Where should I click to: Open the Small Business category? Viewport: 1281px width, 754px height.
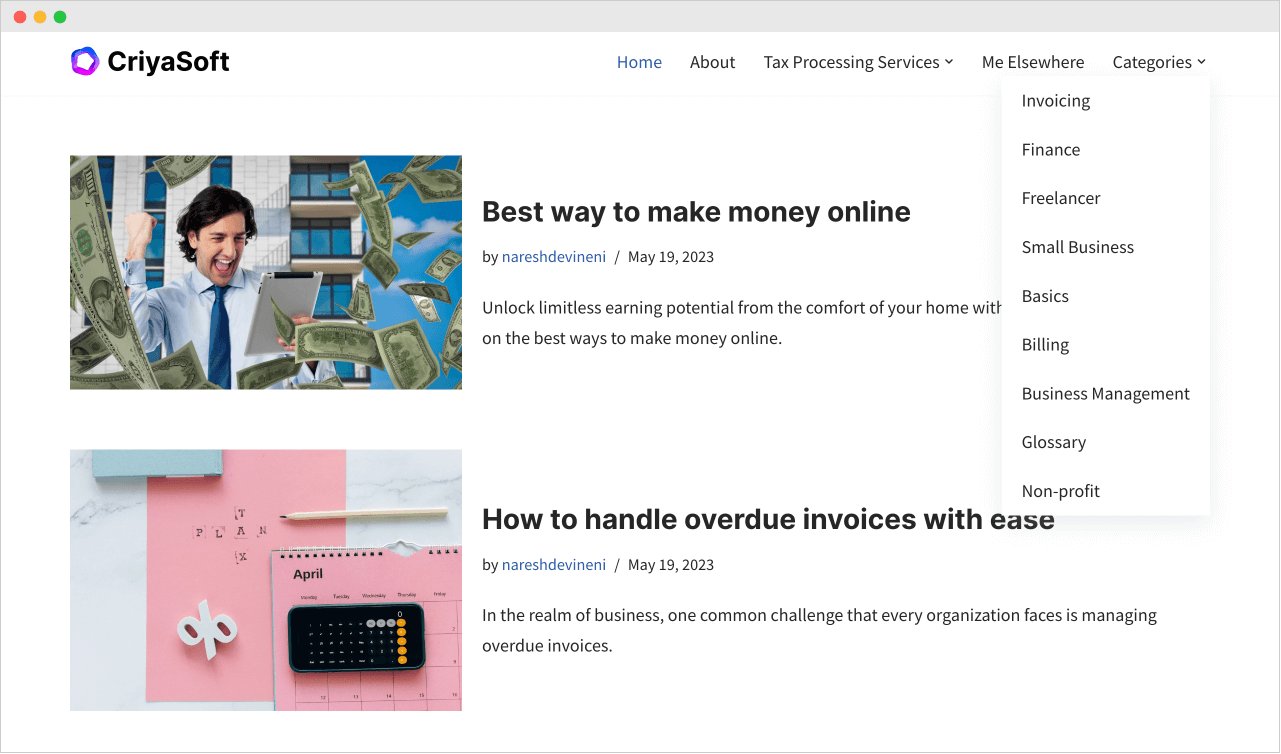[1077, 247]
